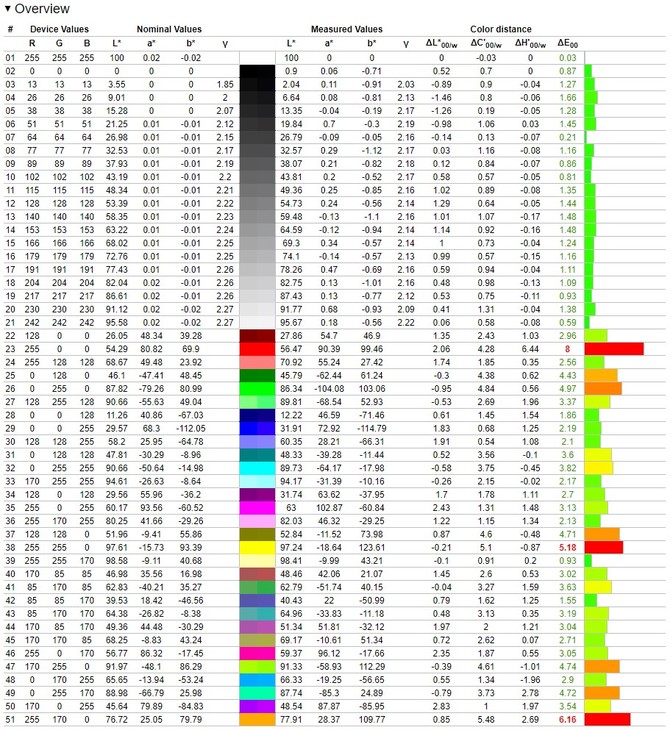This screenshot has height=730, width=670.
Task: Click nominal a* 93.56 in row 35
Action: tap(151, 508)
